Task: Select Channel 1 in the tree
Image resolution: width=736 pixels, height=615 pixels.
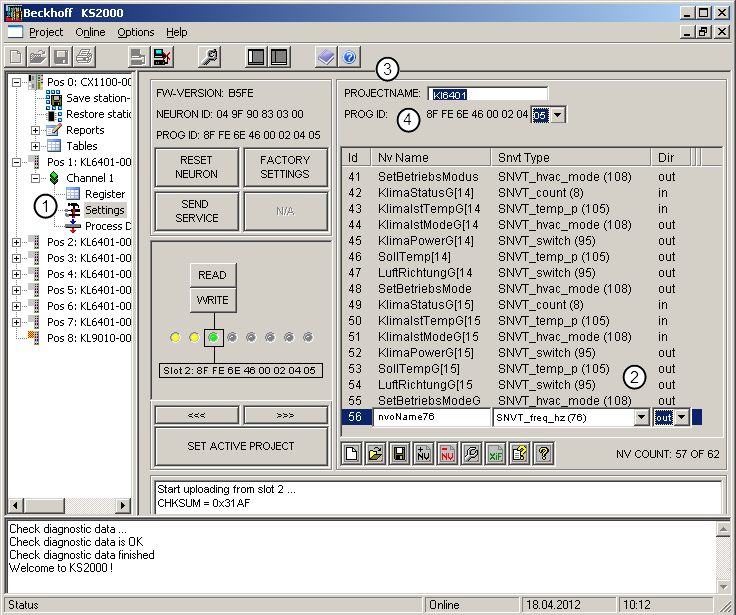Action: click(90, 178)
